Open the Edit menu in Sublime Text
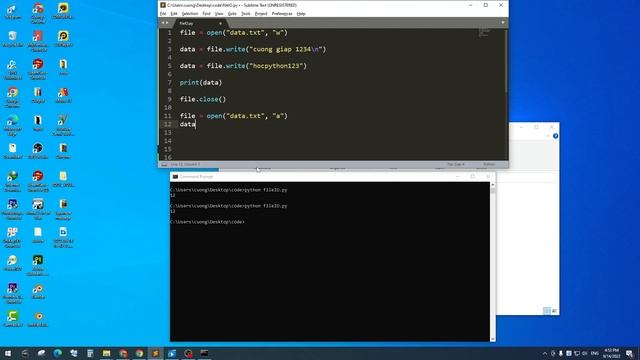 point(174,13)
